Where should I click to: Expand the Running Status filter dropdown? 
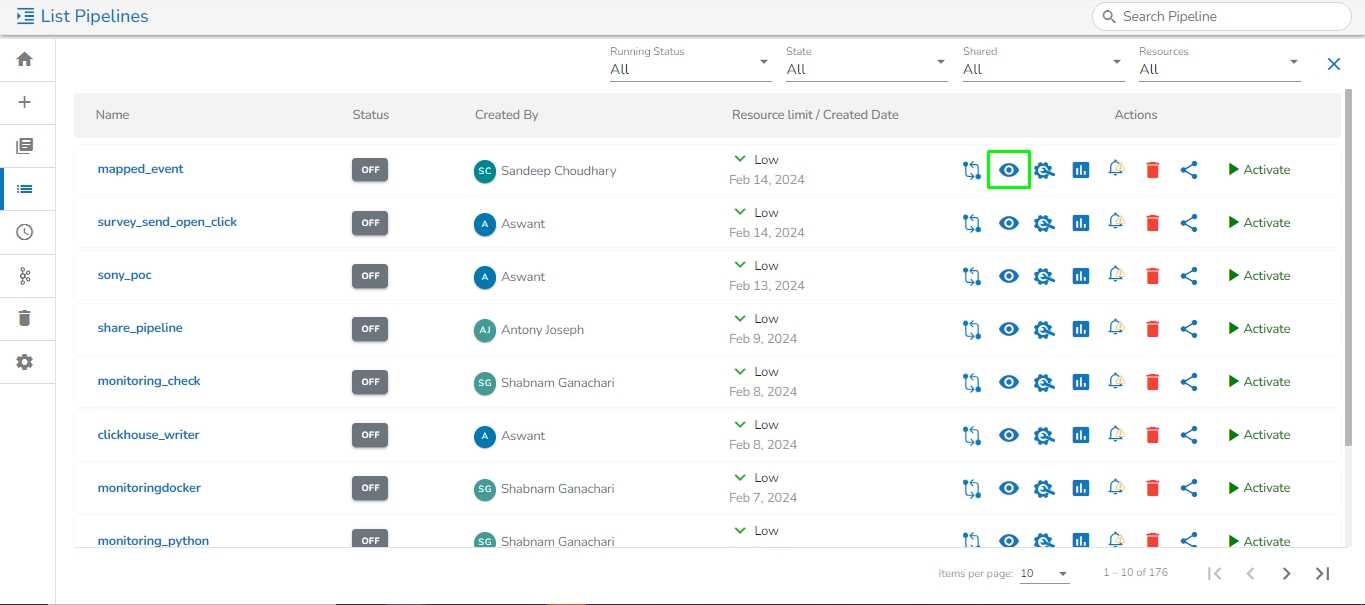pos(690,69)
